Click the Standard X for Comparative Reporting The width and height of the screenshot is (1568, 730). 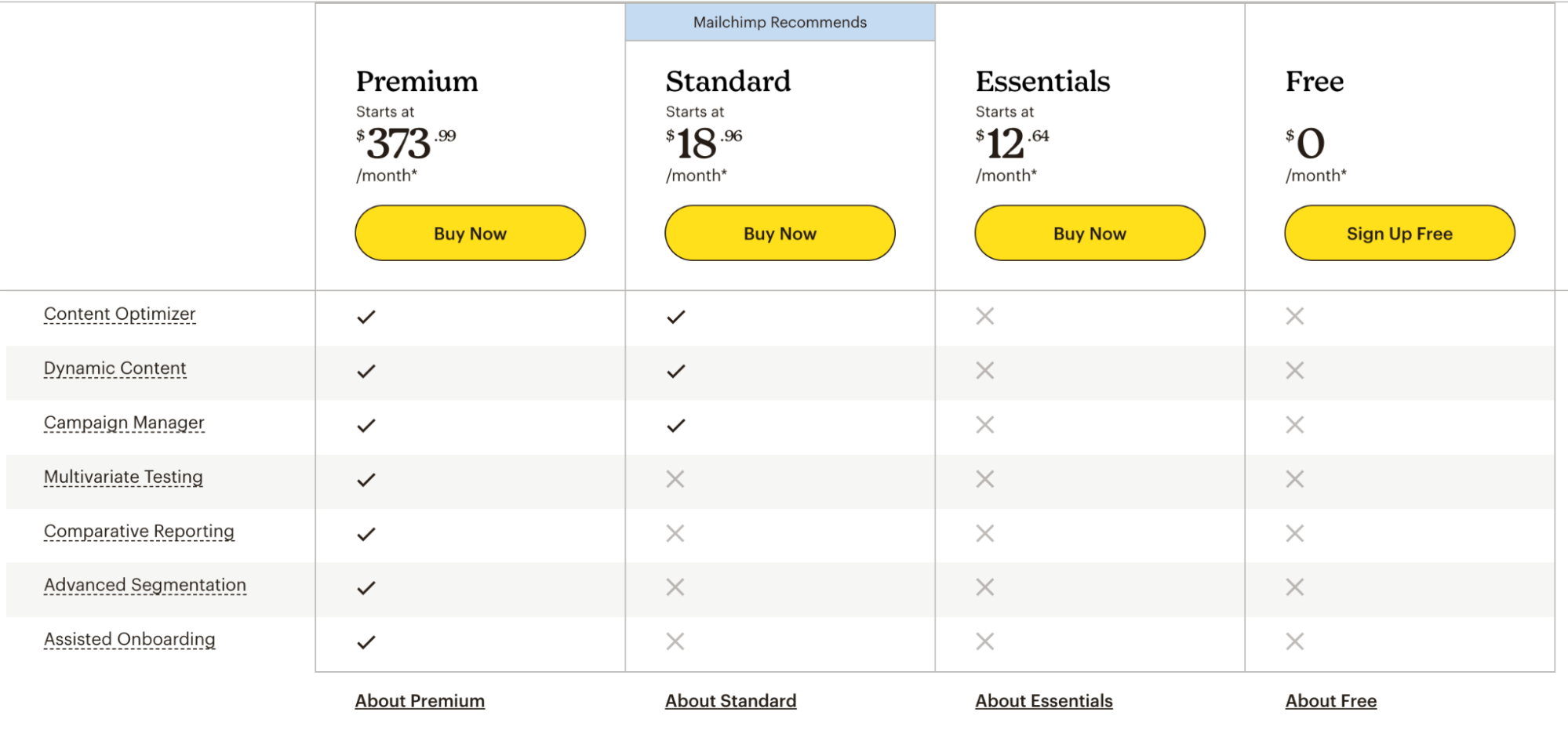pyautogui.click(x=675, y=533)
